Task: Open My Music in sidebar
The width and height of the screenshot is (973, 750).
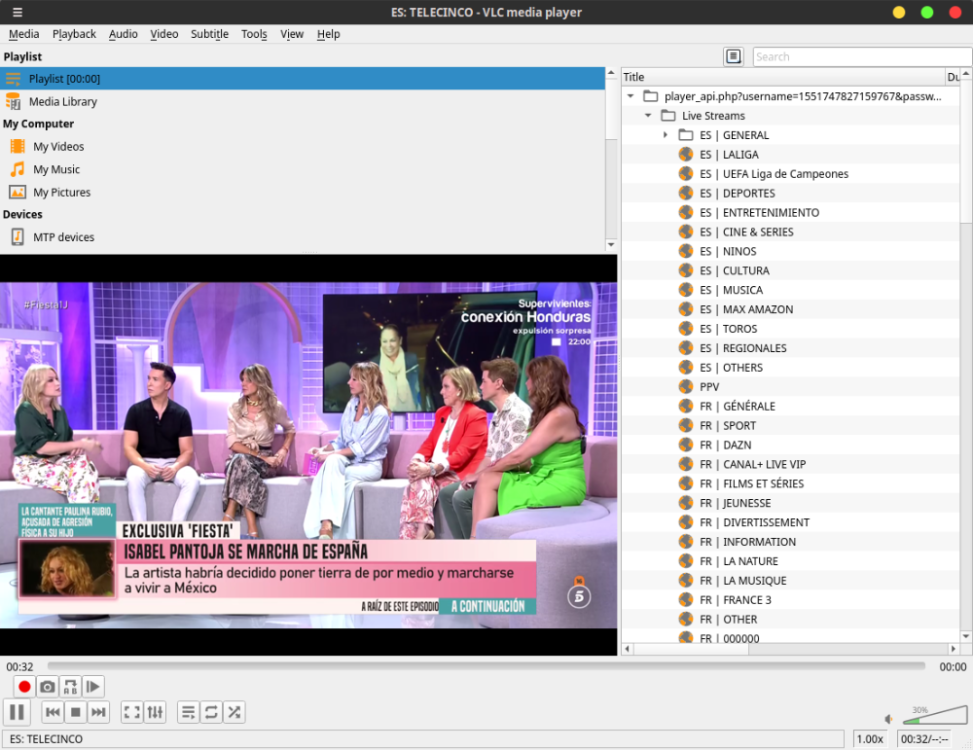Action: pyautogui.click(x=302, y=169)
